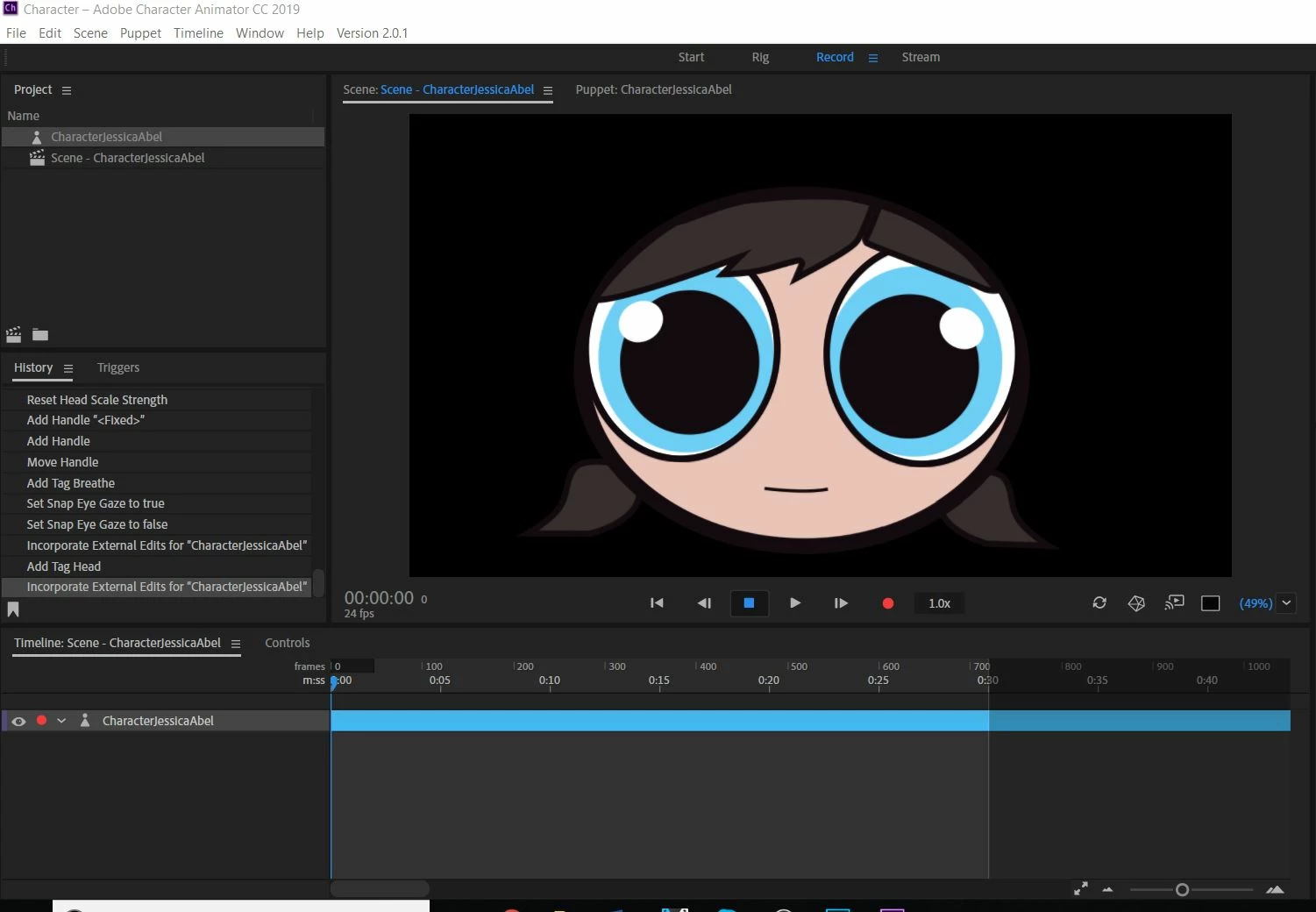
Task: Switch to Rig workspace
Action: 760,57
